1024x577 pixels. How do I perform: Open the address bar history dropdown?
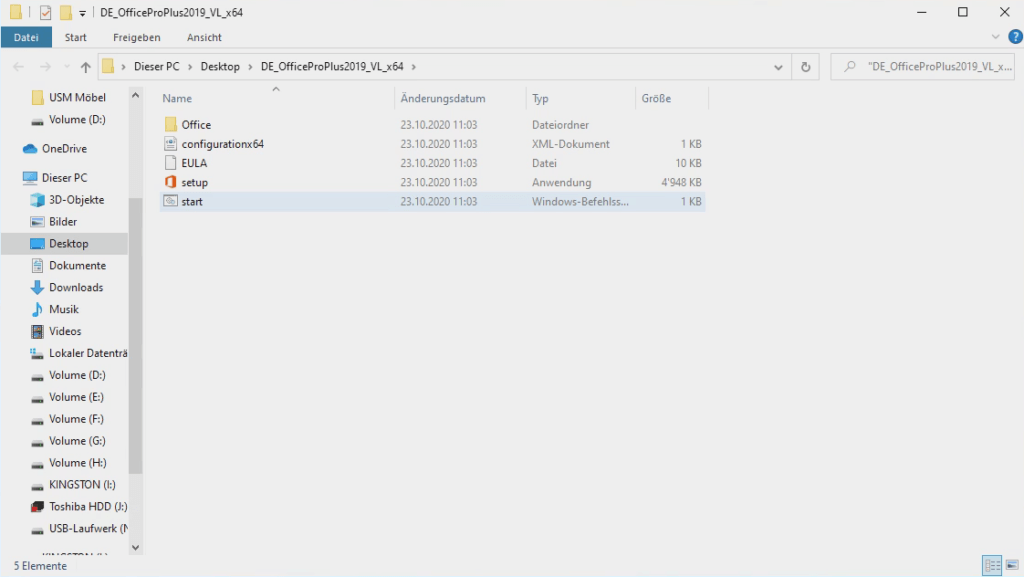click(x=779, y=67)
